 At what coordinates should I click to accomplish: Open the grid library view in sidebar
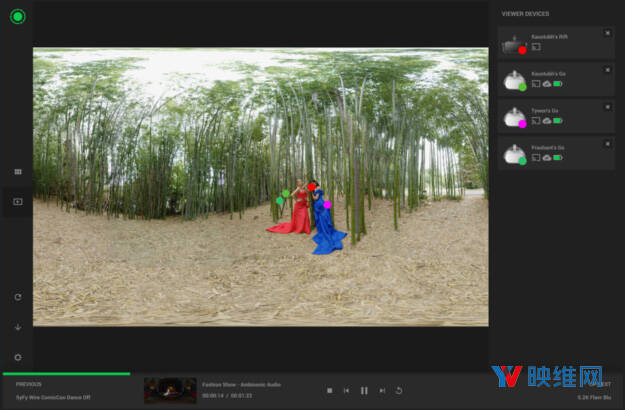17,172
